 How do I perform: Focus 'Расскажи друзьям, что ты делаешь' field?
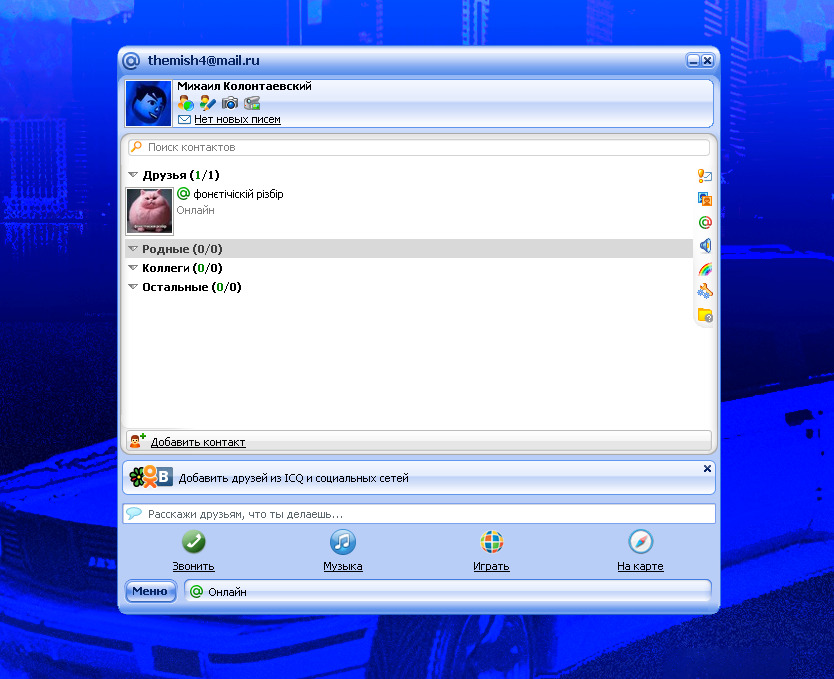419,514
